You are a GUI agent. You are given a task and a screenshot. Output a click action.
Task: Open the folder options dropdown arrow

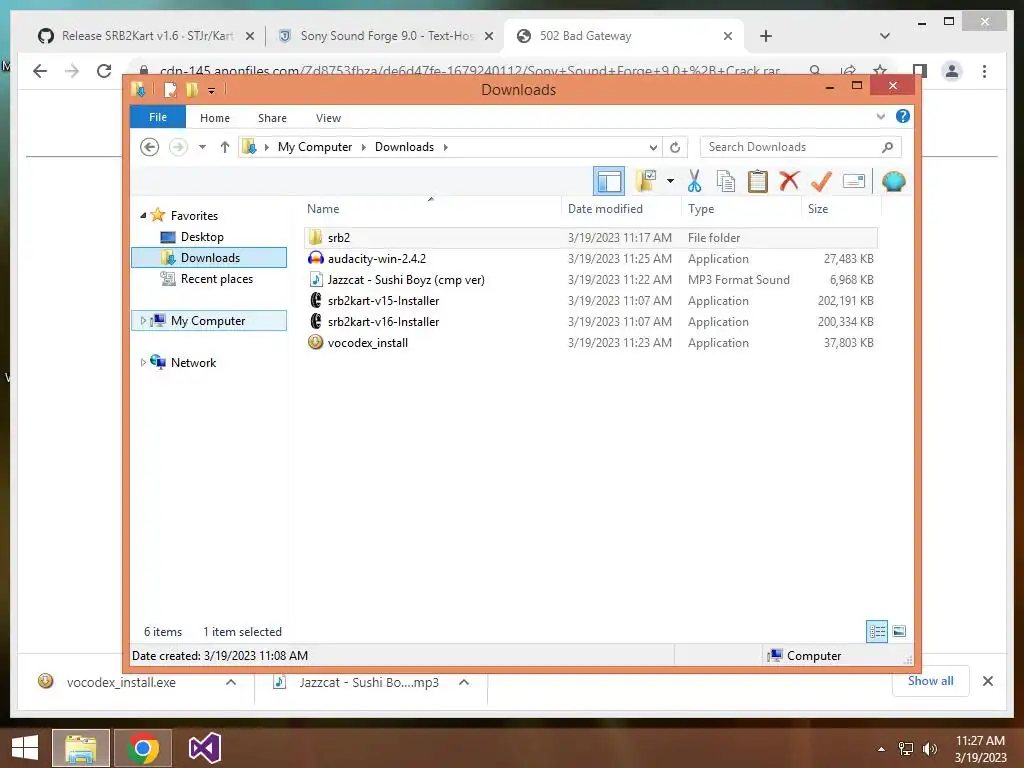pos(670,181)
